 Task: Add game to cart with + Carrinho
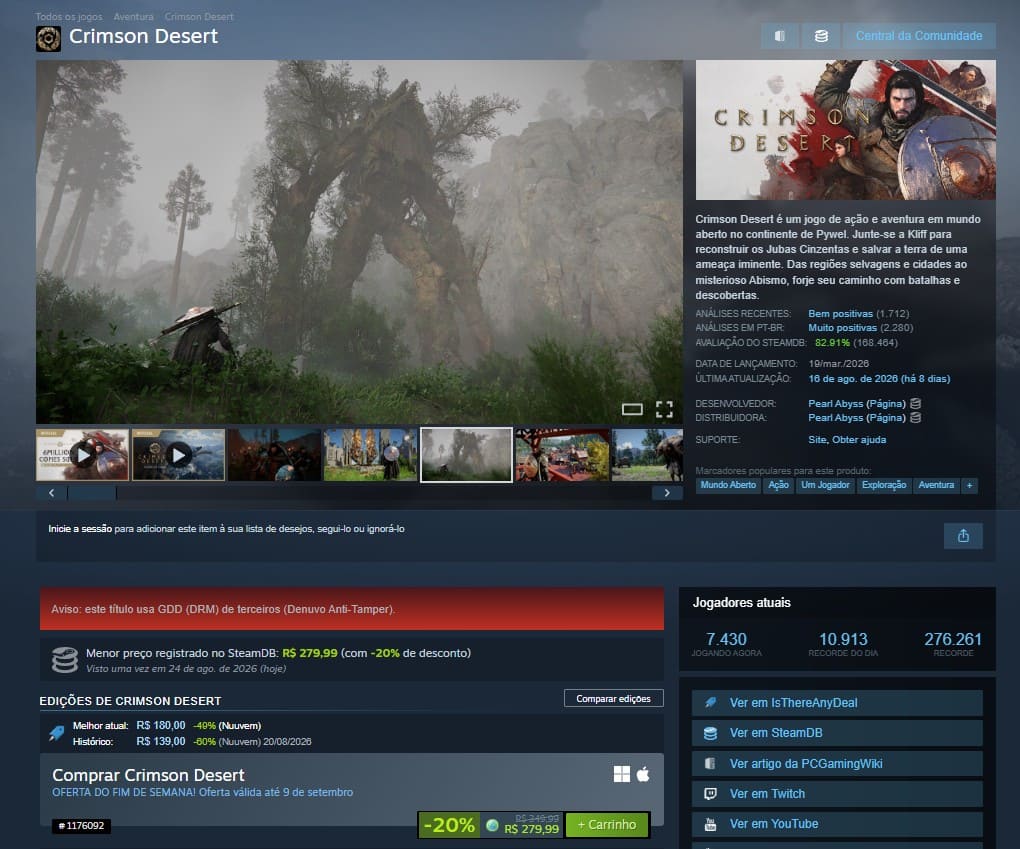tap(607, 825)
